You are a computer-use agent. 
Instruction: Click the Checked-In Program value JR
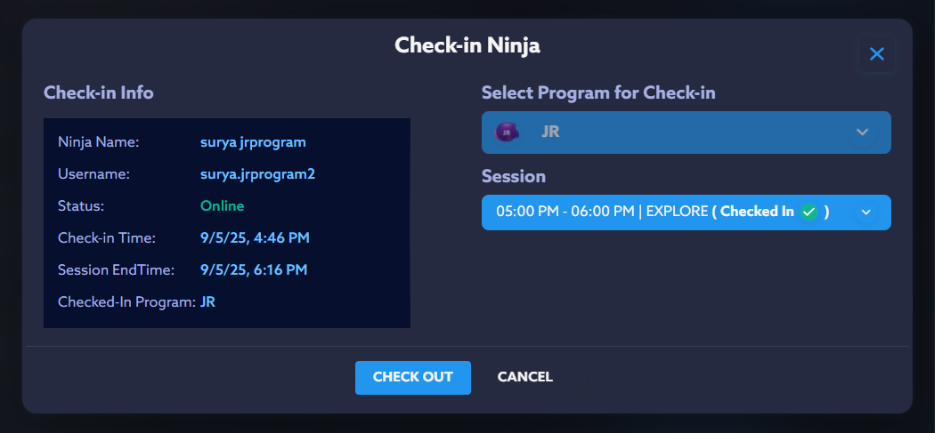point(209,302)
